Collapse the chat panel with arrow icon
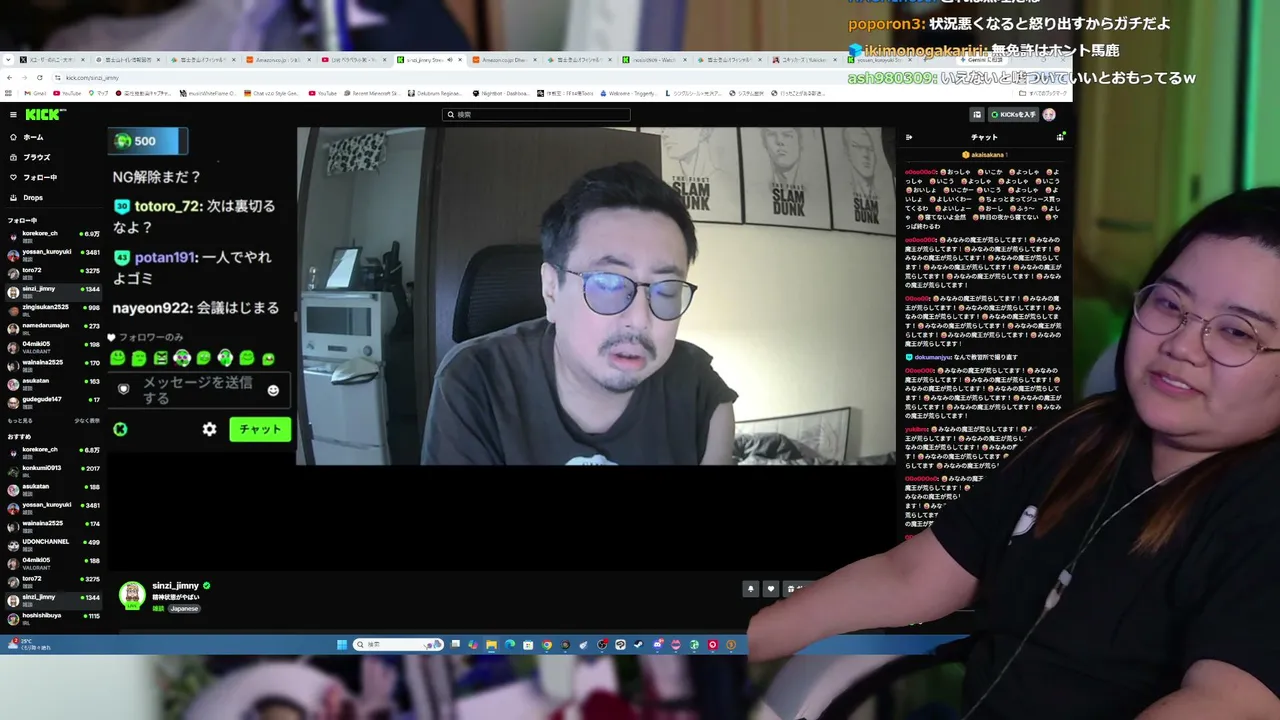This screenshot has height=720, width=1280. [x=909, y=137]
